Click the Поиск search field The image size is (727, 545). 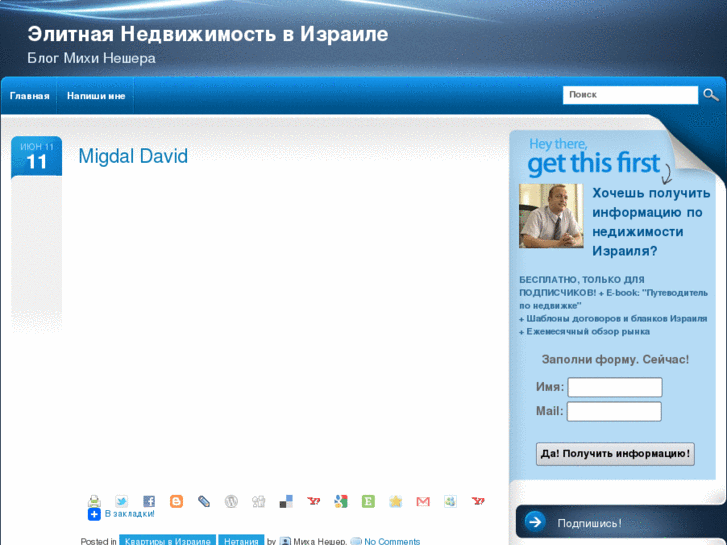click(x=630, y=95)
